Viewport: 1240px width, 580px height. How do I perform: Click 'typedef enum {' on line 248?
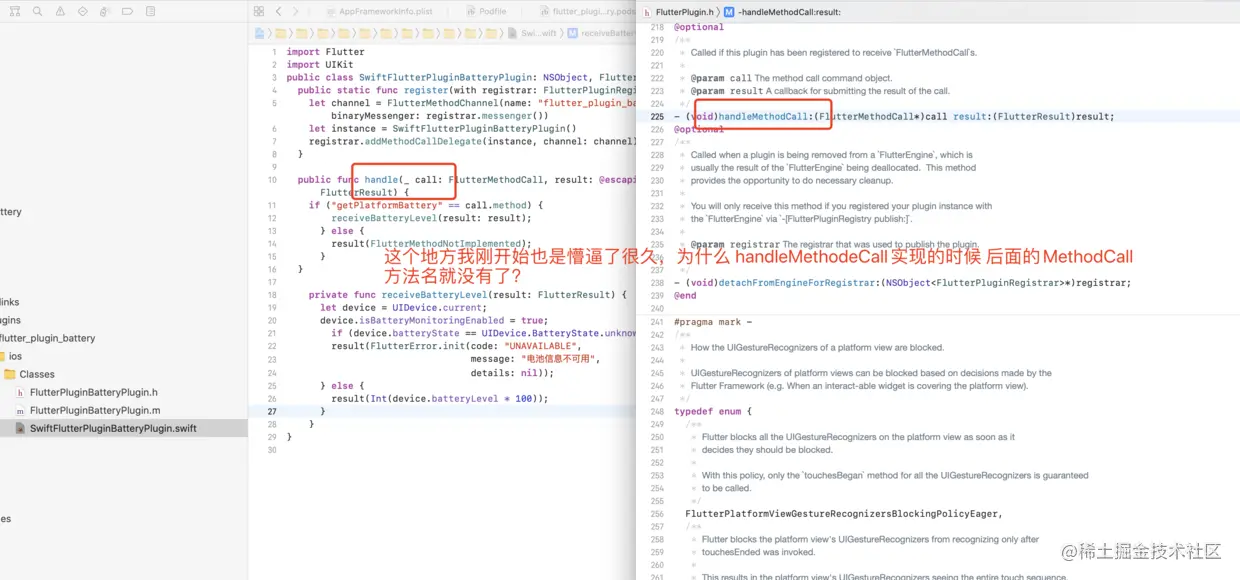tap(712, 411)
